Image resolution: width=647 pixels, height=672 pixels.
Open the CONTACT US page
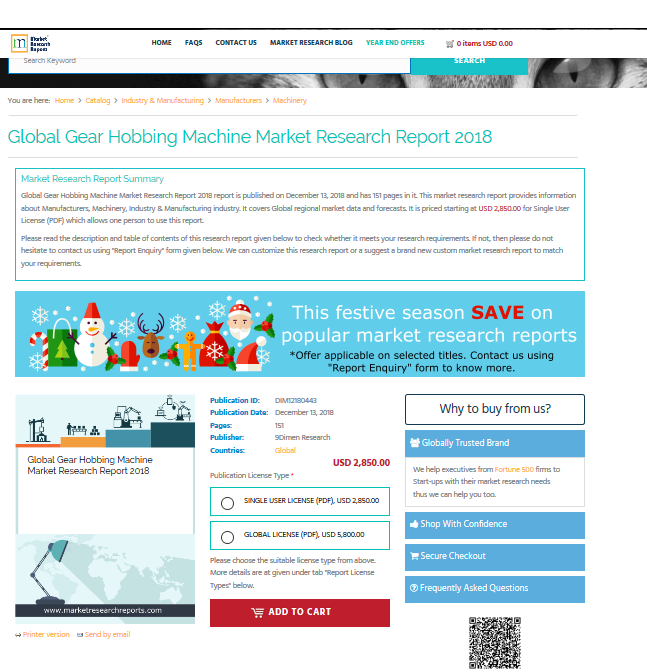236,42
